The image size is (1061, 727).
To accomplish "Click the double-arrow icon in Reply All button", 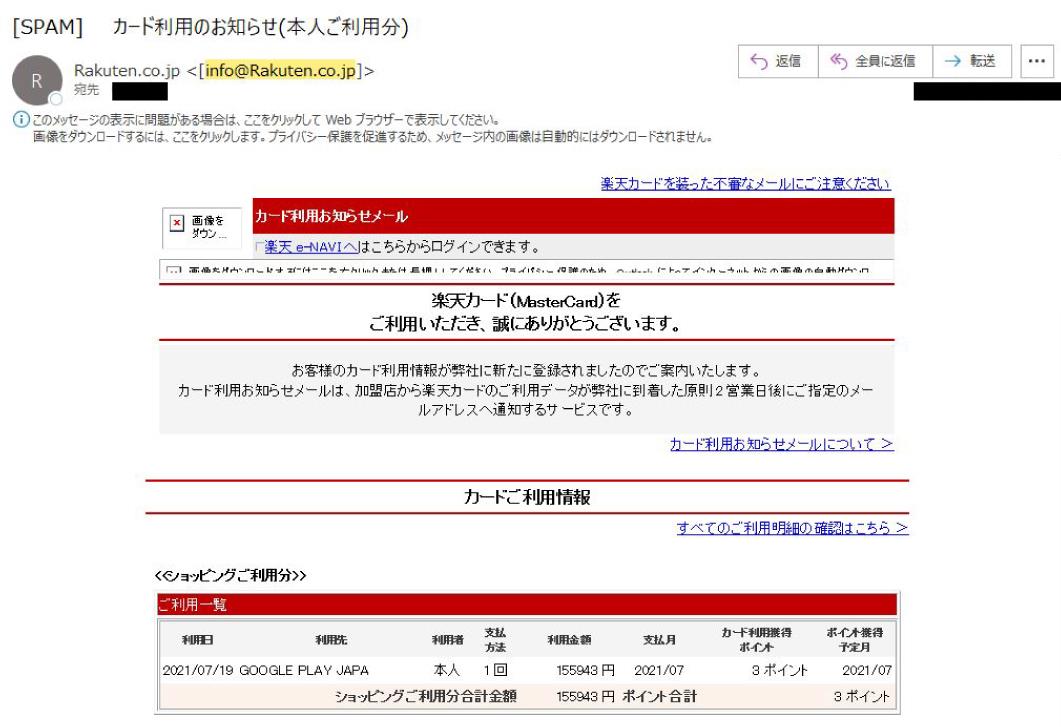I will point(838,62).
